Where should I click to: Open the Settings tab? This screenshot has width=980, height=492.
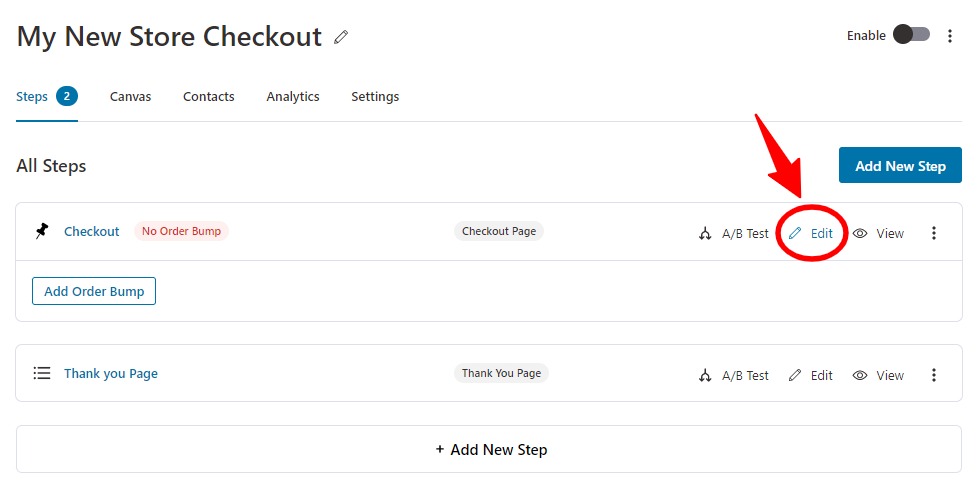pos(375,97)
